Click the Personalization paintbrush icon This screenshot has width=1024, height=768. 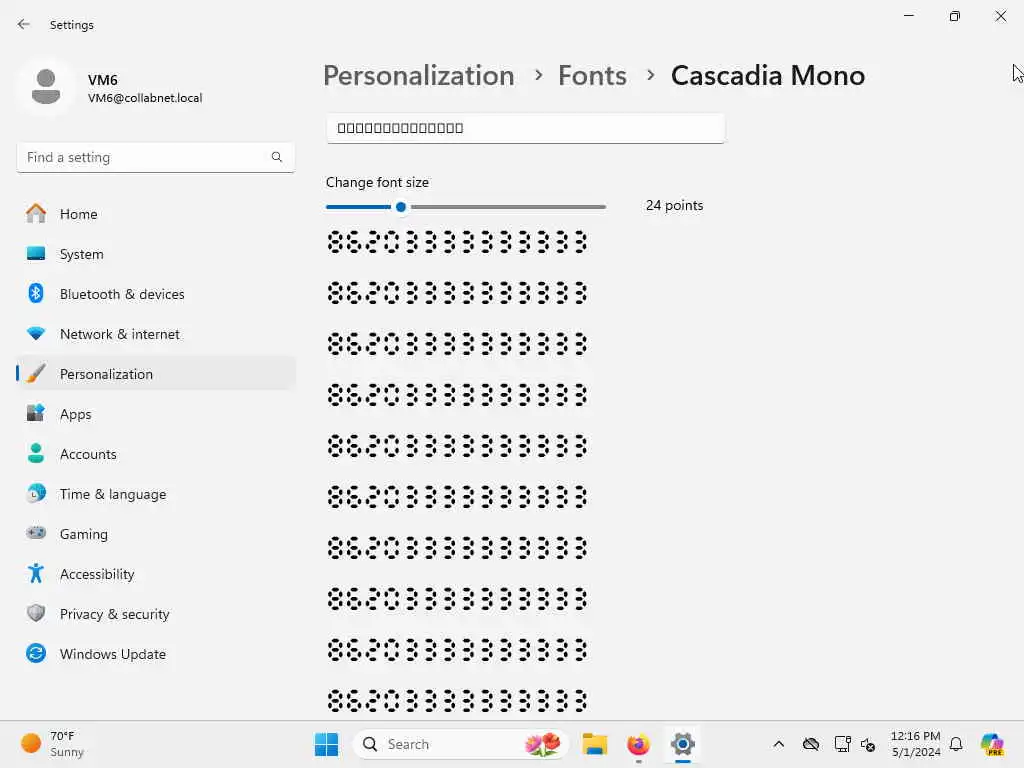pos(36,374)
